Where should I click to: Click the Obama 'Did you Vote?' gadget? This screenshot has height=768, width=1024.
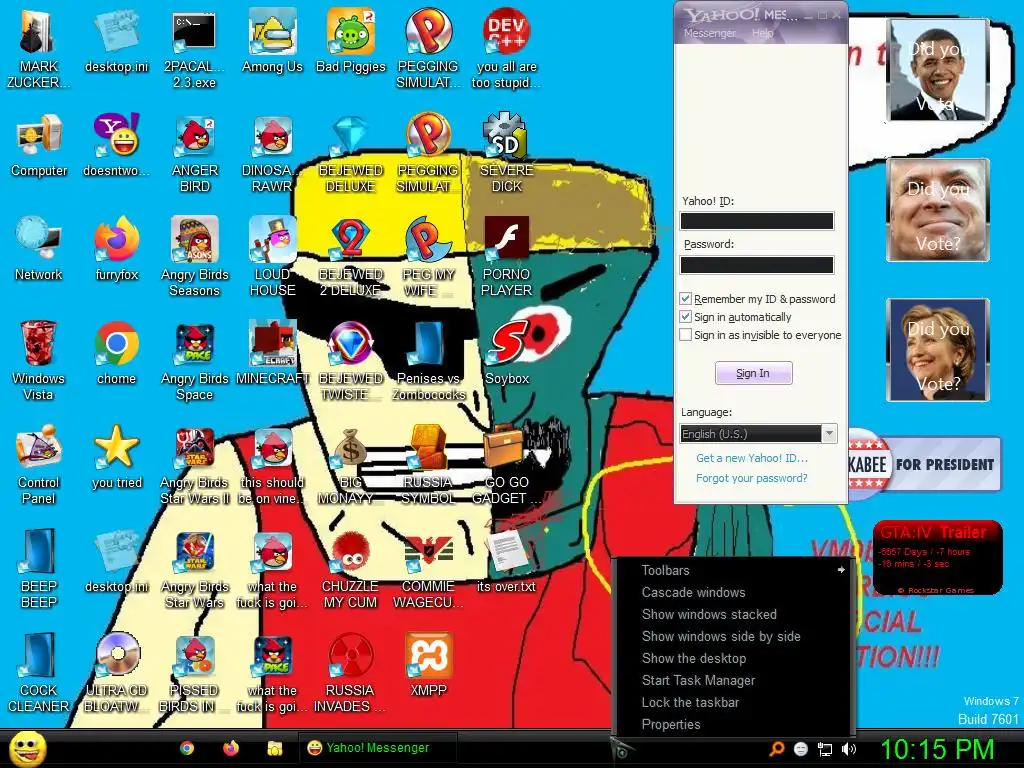[x=938, y=70]
